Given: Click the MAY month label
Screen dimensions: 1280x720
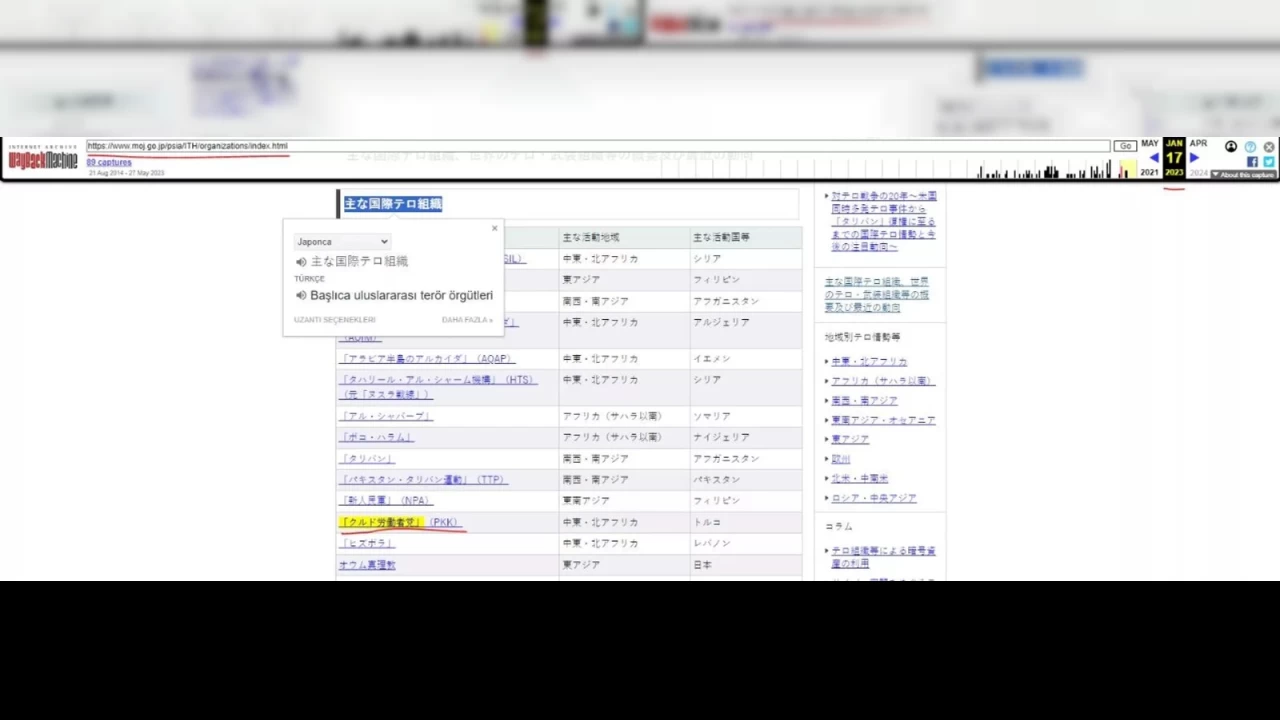Looking at the screenshot, I should (1150, 144).
